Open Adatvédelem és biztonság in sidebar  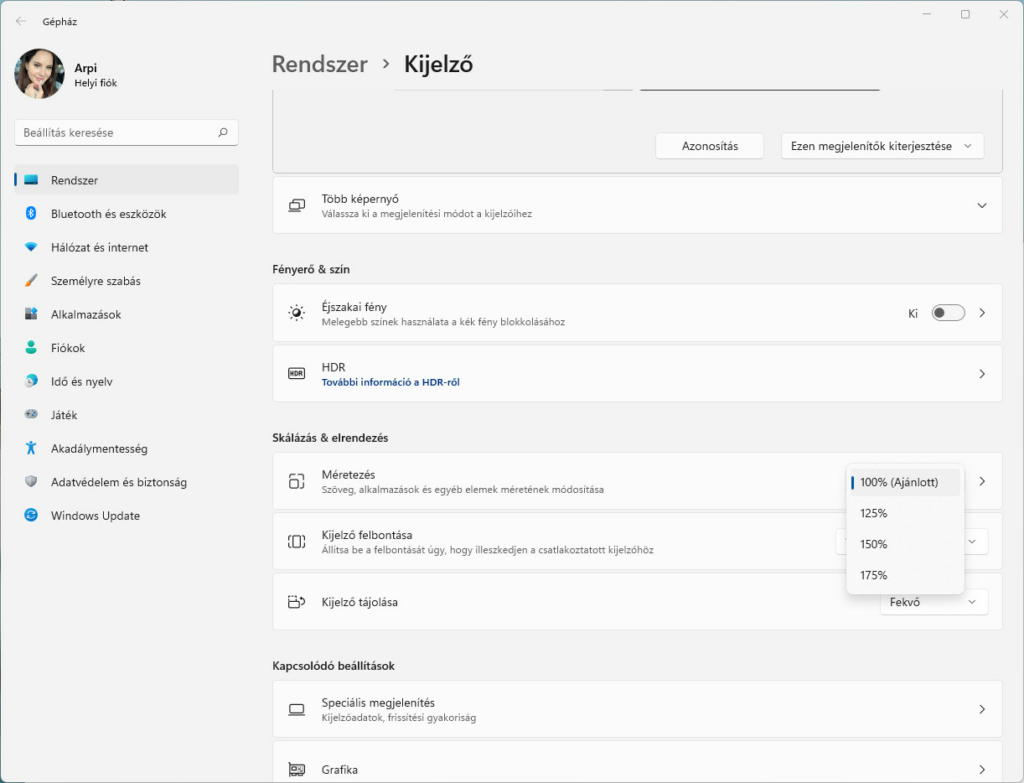pyautogui.click(x=118, y=482)
